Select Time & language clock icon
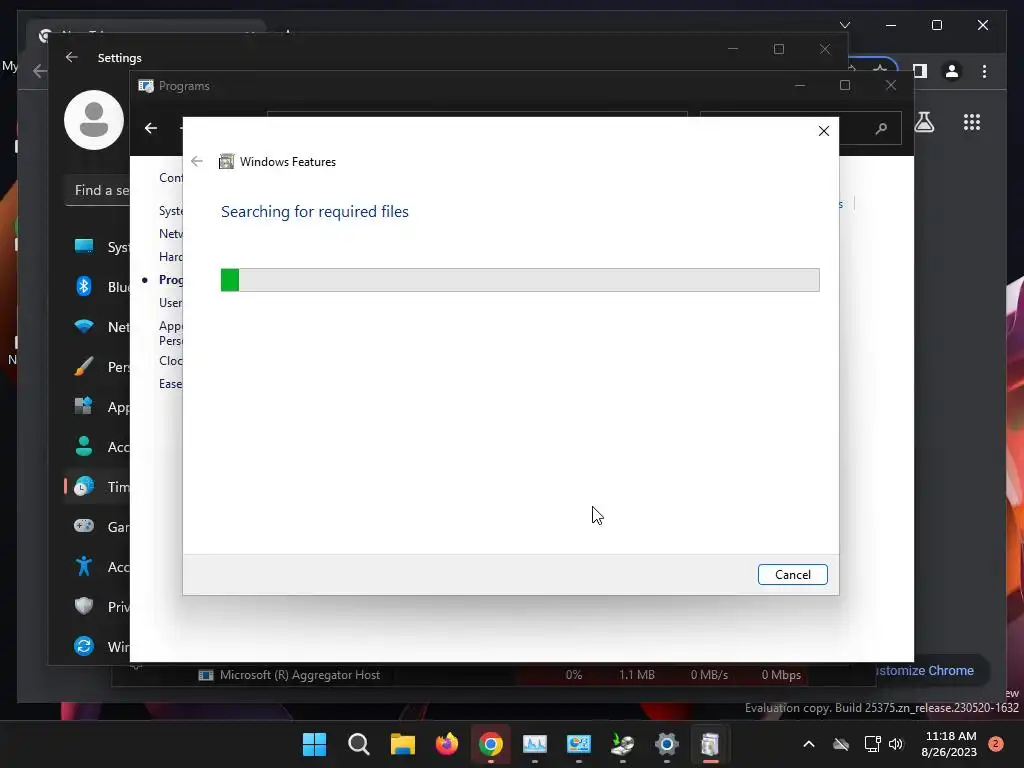 pyautogui.click(x=84, y=487)
